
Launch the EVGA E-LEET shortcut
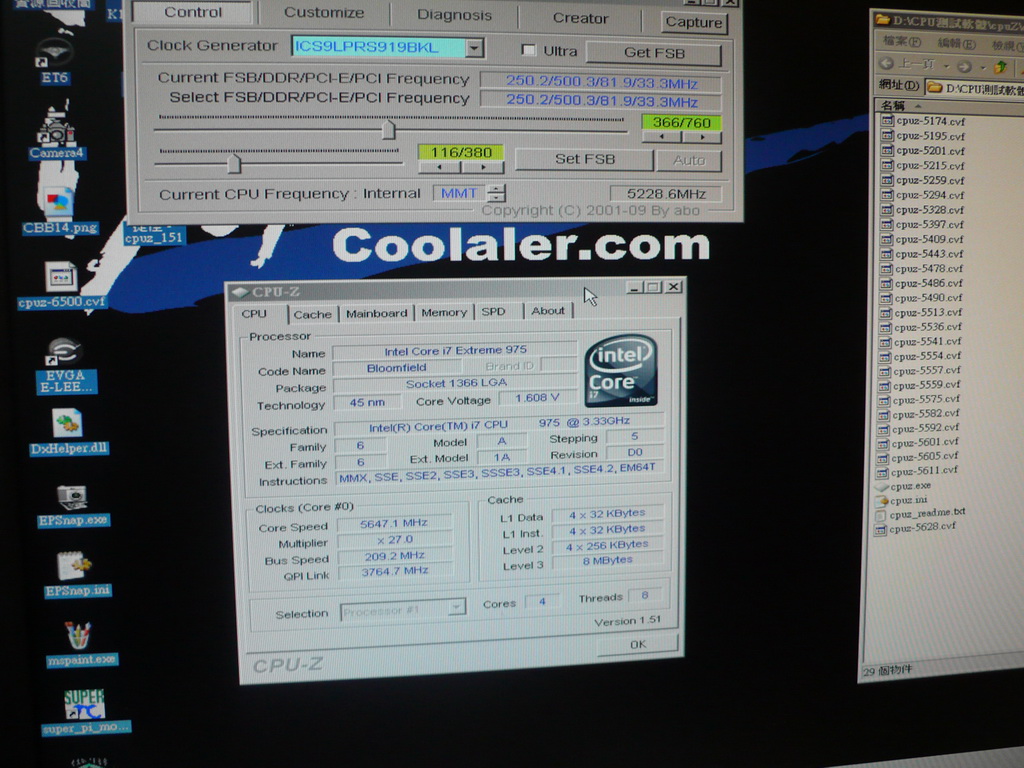click(x=67, y=365)
